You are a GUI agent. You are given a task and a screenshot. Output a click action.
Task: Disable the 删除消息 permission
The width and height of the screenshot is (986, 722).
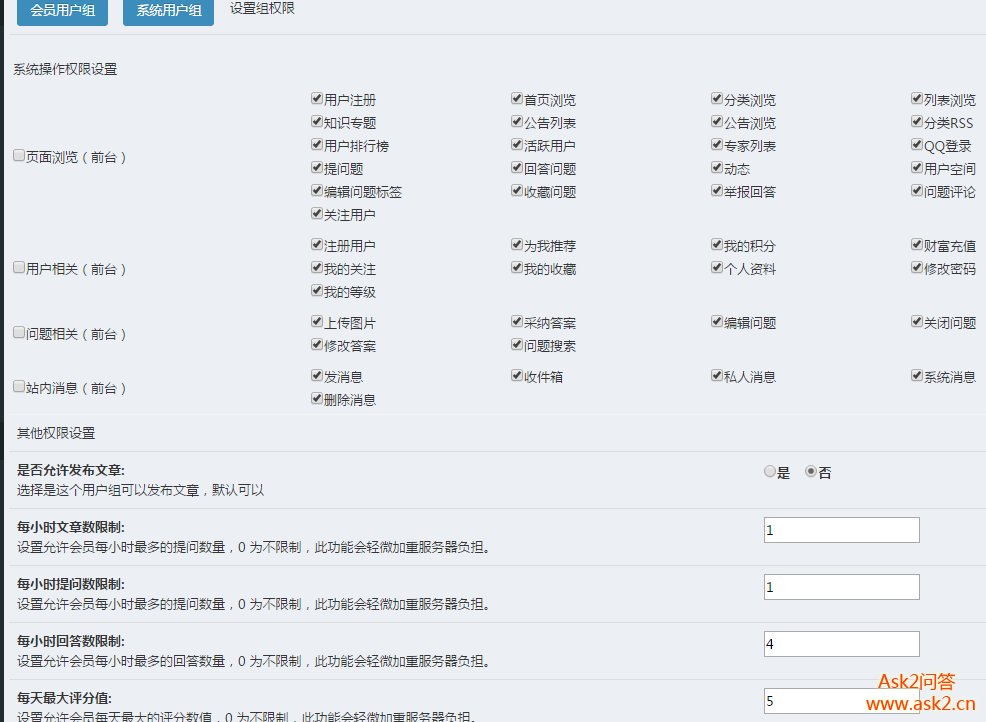[x=317, y=399]
